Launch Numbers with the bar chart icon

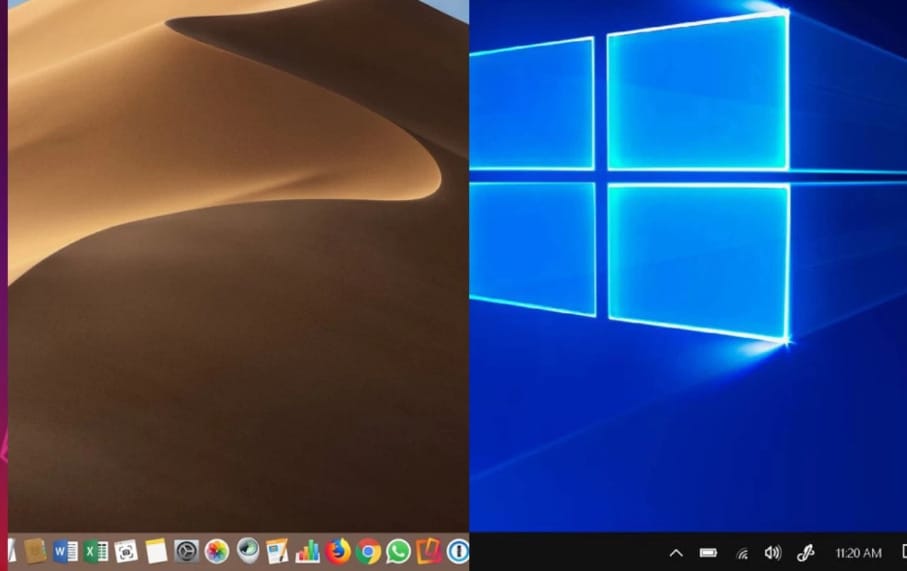(x=308, y=551)
